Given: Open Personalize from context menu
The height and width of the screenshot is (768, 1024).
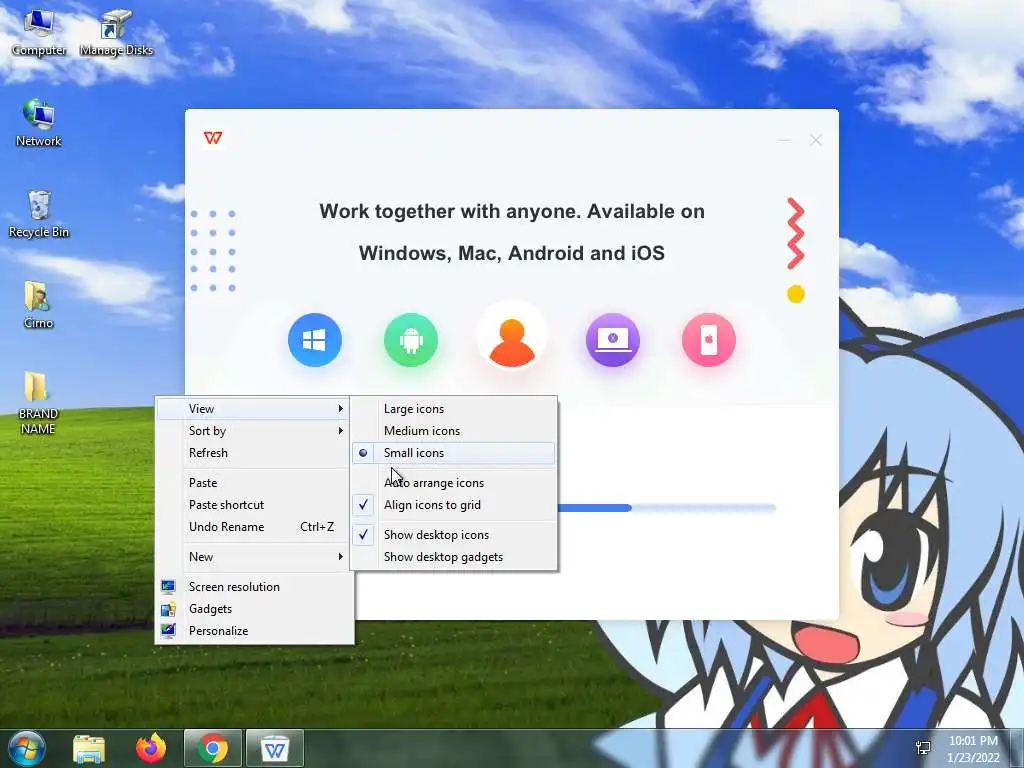Looking at the screenshot, I should pos(253,631).
